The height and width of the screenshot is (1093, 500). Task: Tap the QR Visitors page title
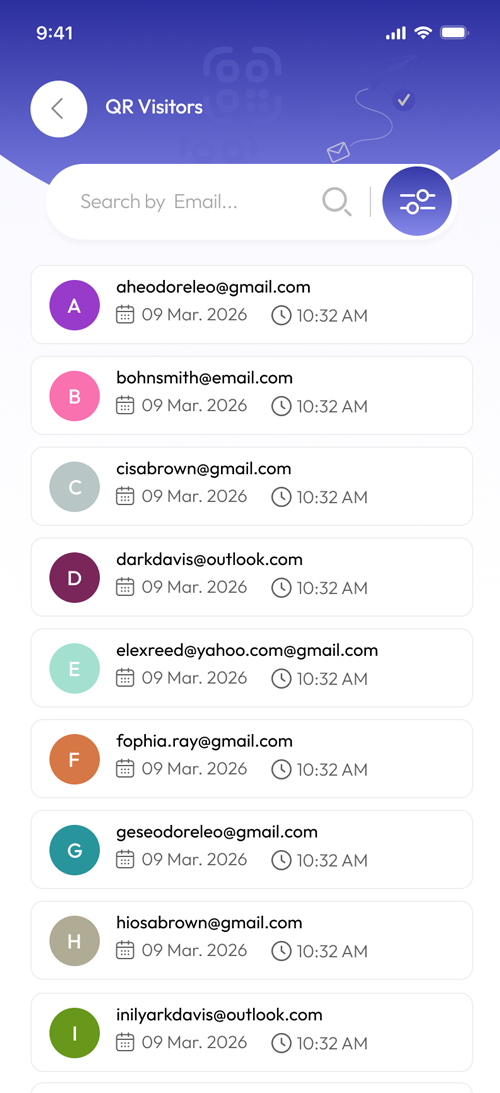(x=154, y=107)
